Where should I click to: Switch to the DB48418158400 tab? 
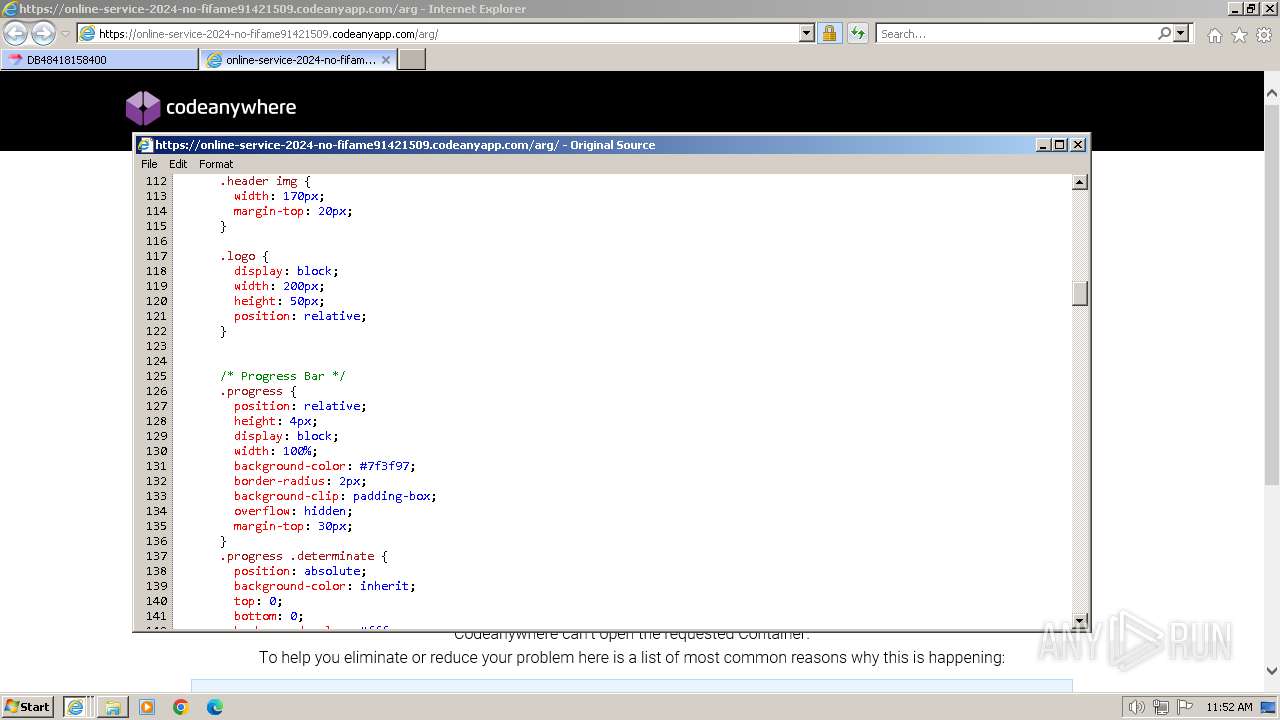click(x=99, y=60)
